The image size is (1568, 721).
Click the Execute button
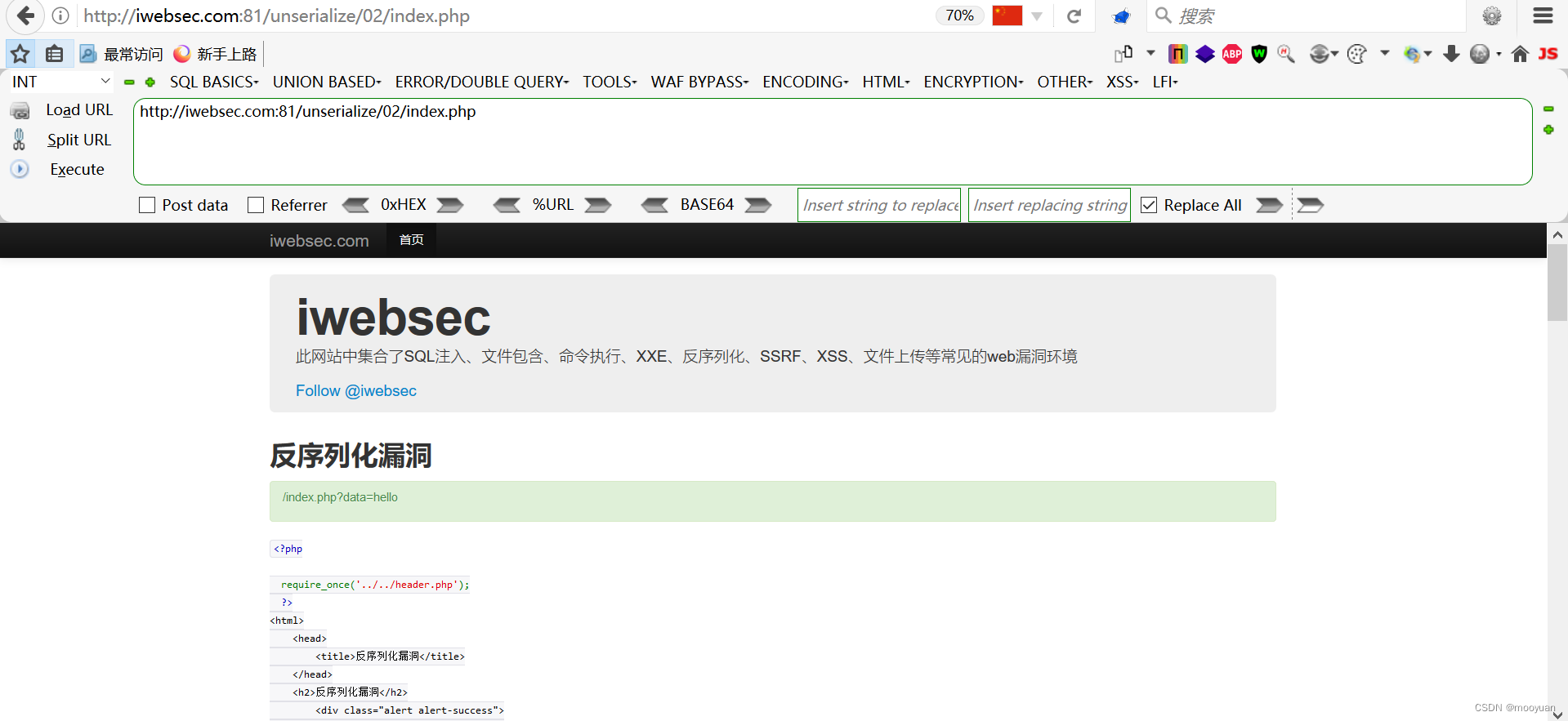click(x=78, y=169)
